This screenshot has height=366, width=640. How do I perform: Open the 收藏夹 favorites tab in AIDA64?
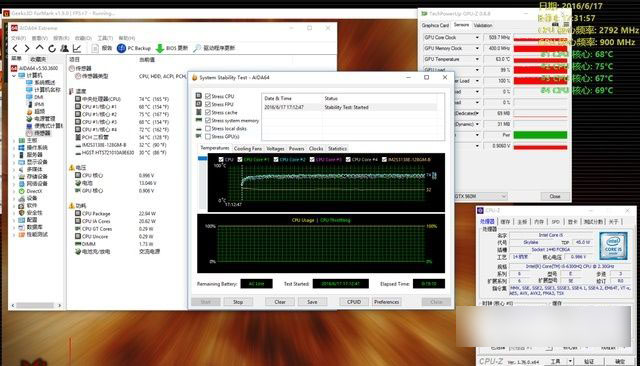tap(39, 60)
